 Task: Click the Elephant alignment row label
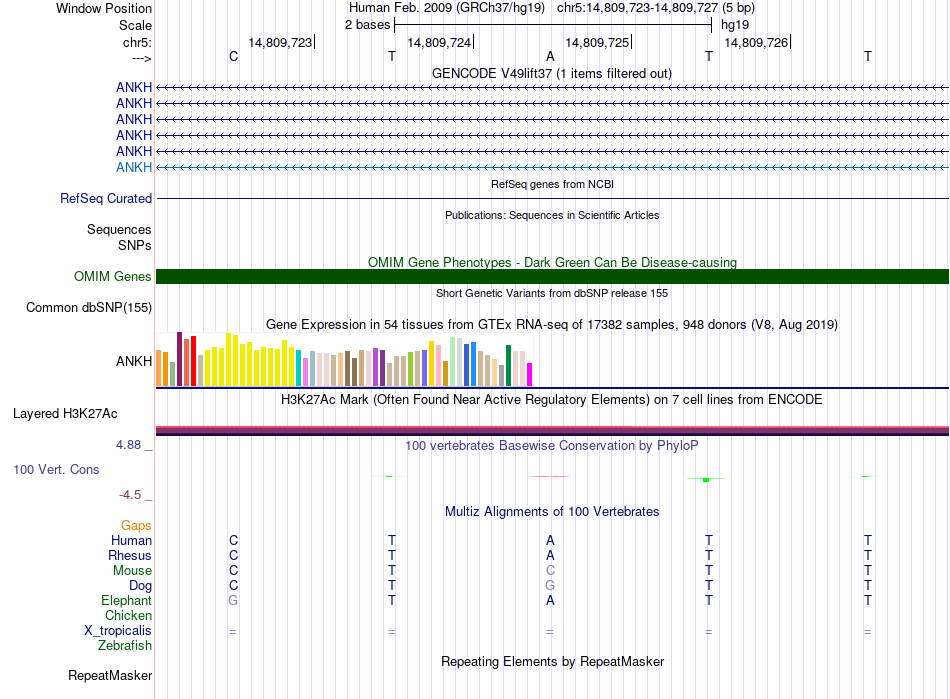(x=127, y=600)
